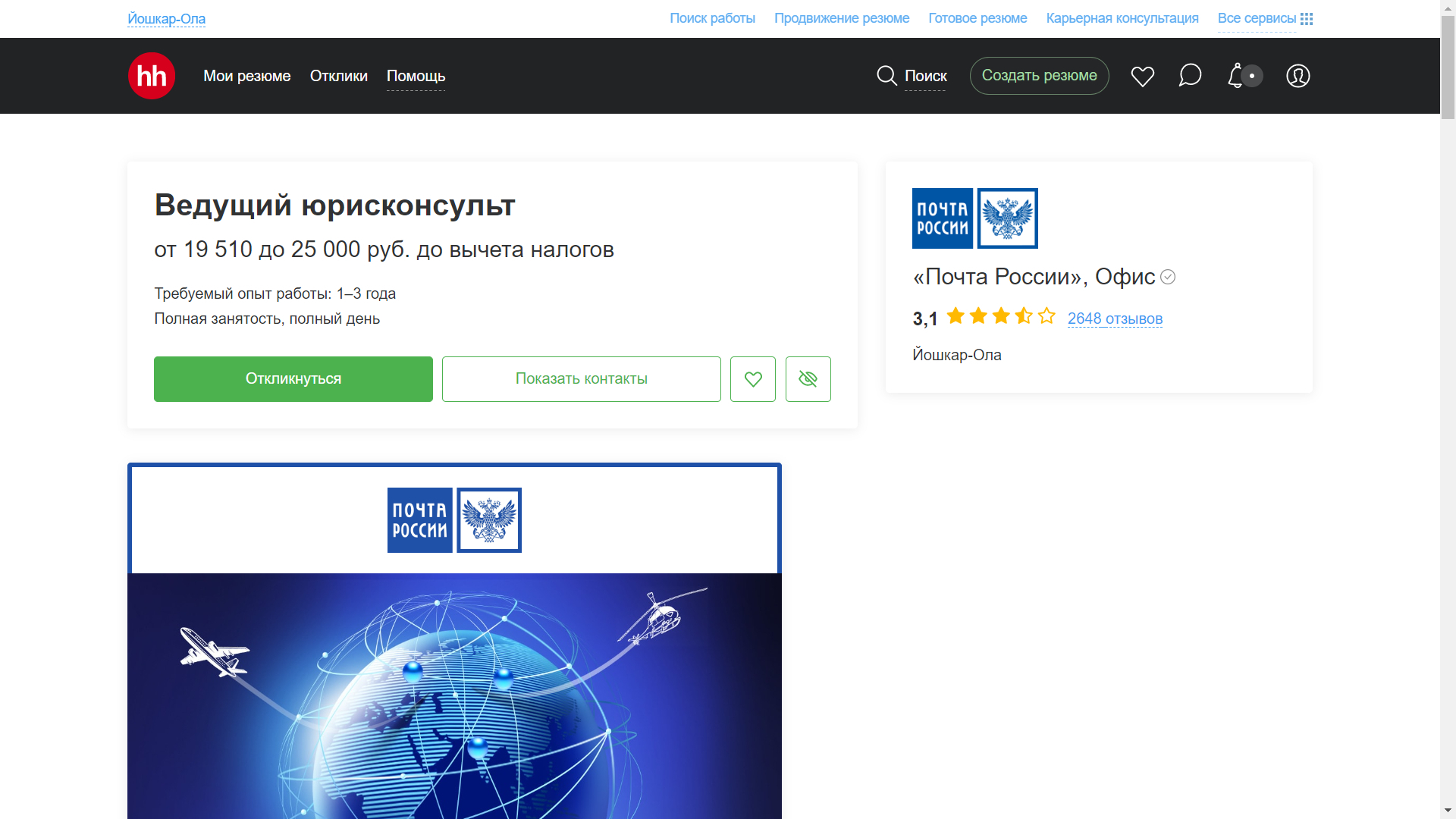Open Карьерная консультация link

click(x=1122, y=18)
